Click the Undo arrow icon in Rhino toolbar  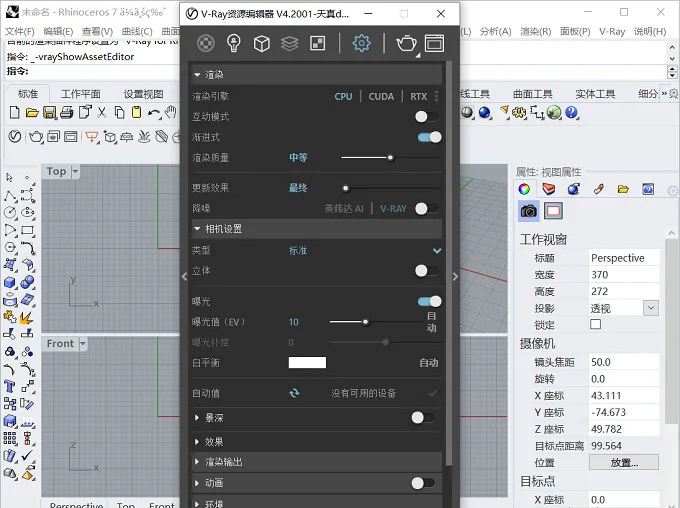pyautogui.click(x=154, y=113)
